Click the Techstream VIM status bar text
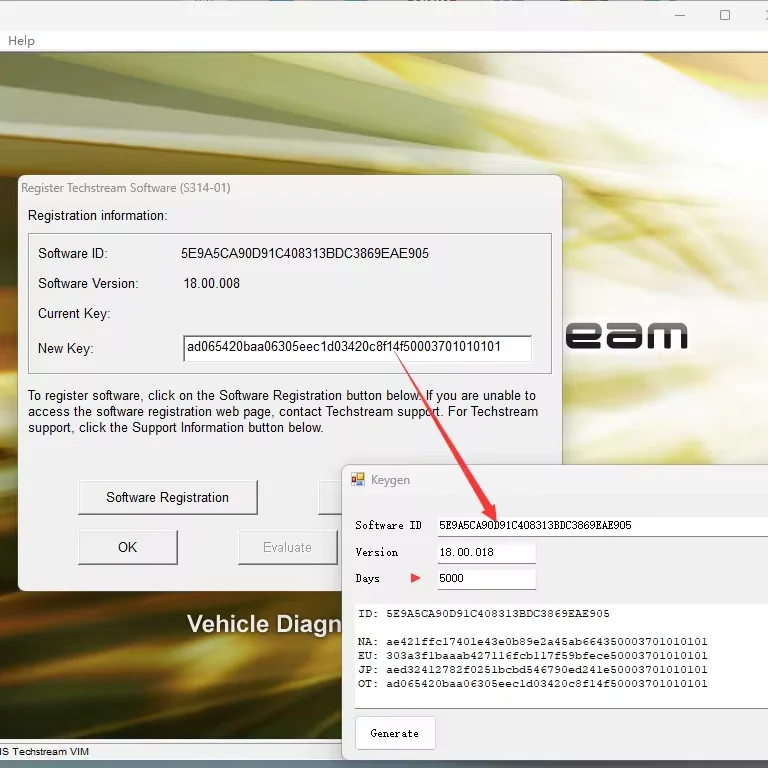Image resolution: width=768 pixels, height=768 pixels. coord(50,750)
